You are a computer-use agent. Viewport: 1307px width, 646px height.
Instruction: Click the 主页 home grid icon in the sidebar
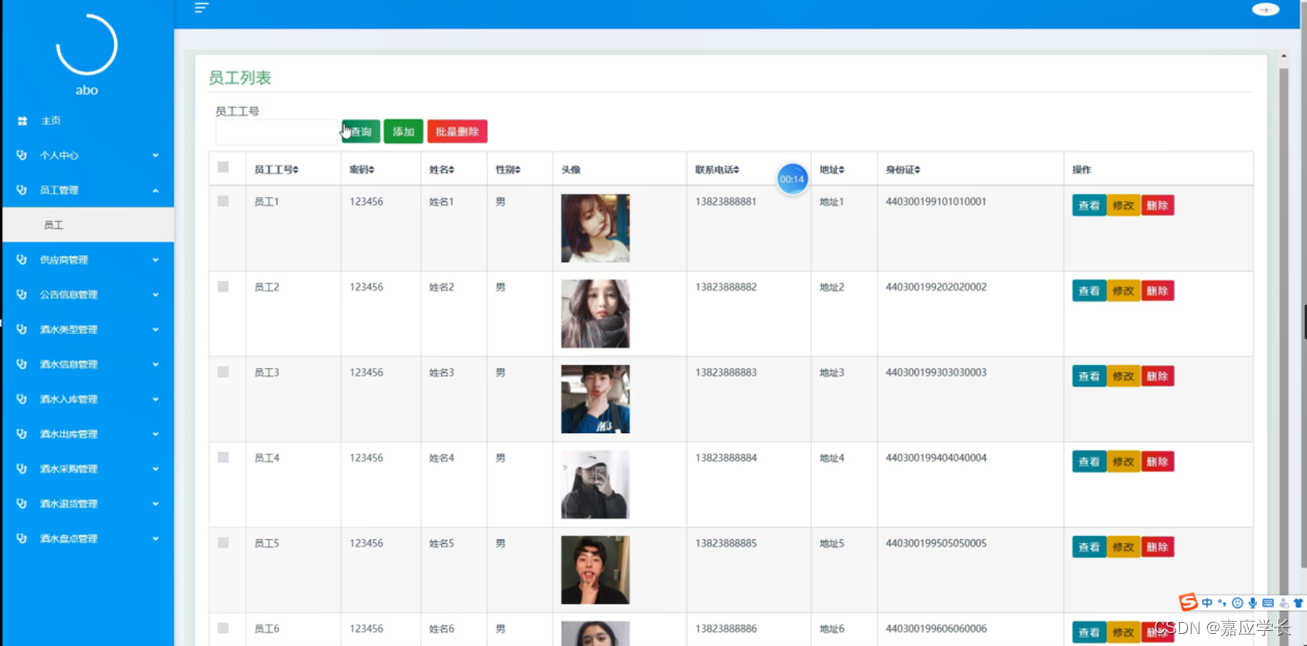click(22, 121)
